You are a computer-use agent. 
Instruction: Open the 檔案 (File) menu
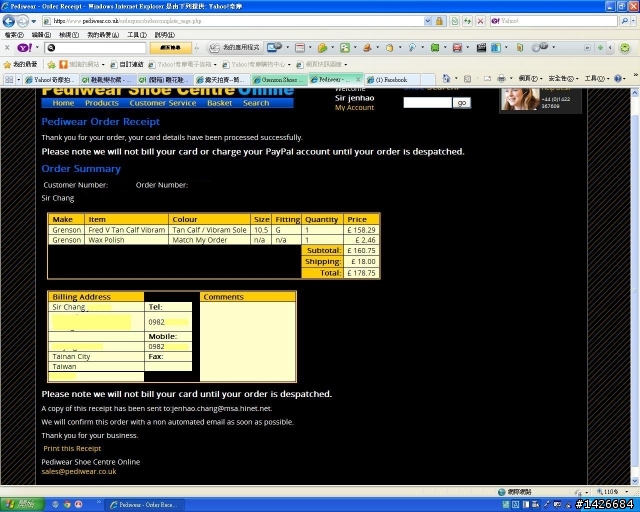tap(14, 35)
